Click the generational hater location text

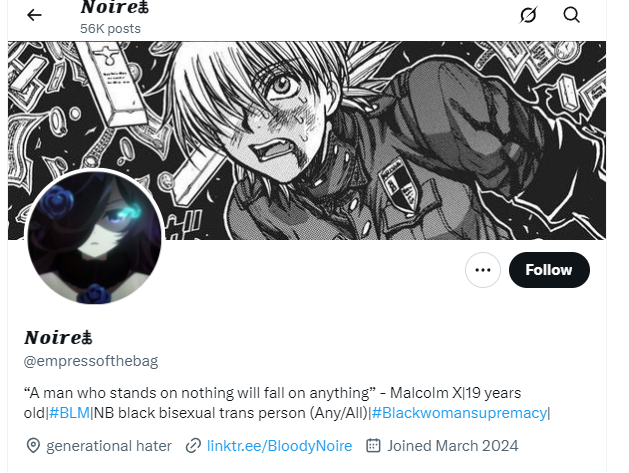pyautogui.click(x=109, y=446)
